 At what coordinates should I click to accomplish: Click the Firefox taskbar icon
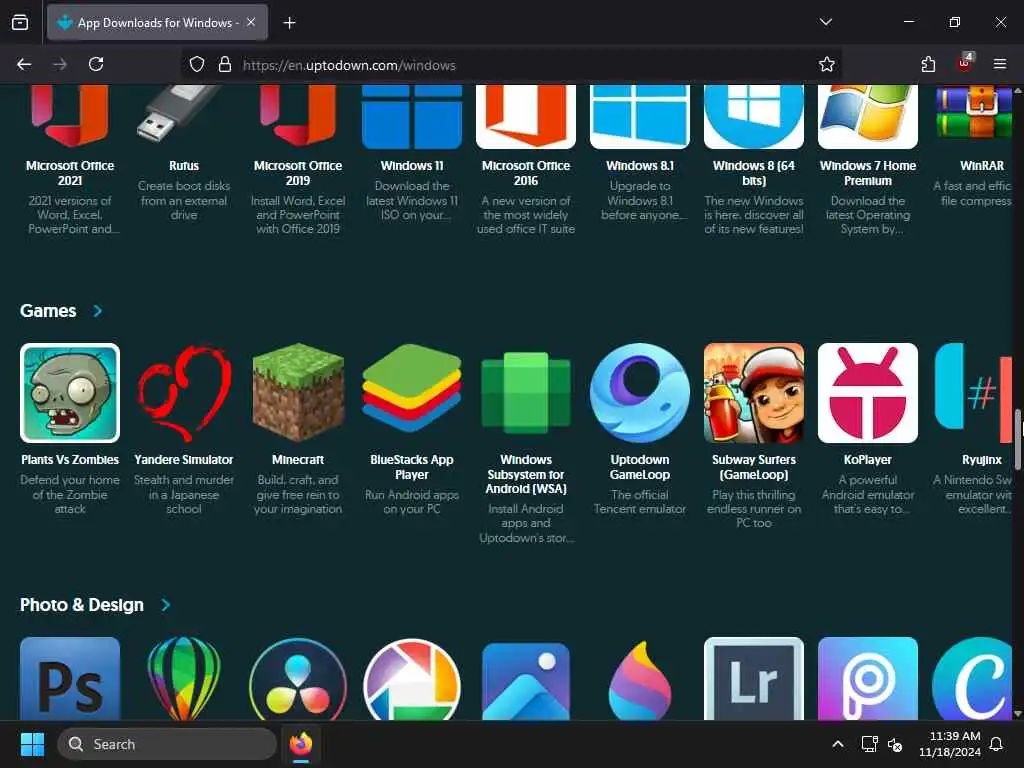coord(301,744)
